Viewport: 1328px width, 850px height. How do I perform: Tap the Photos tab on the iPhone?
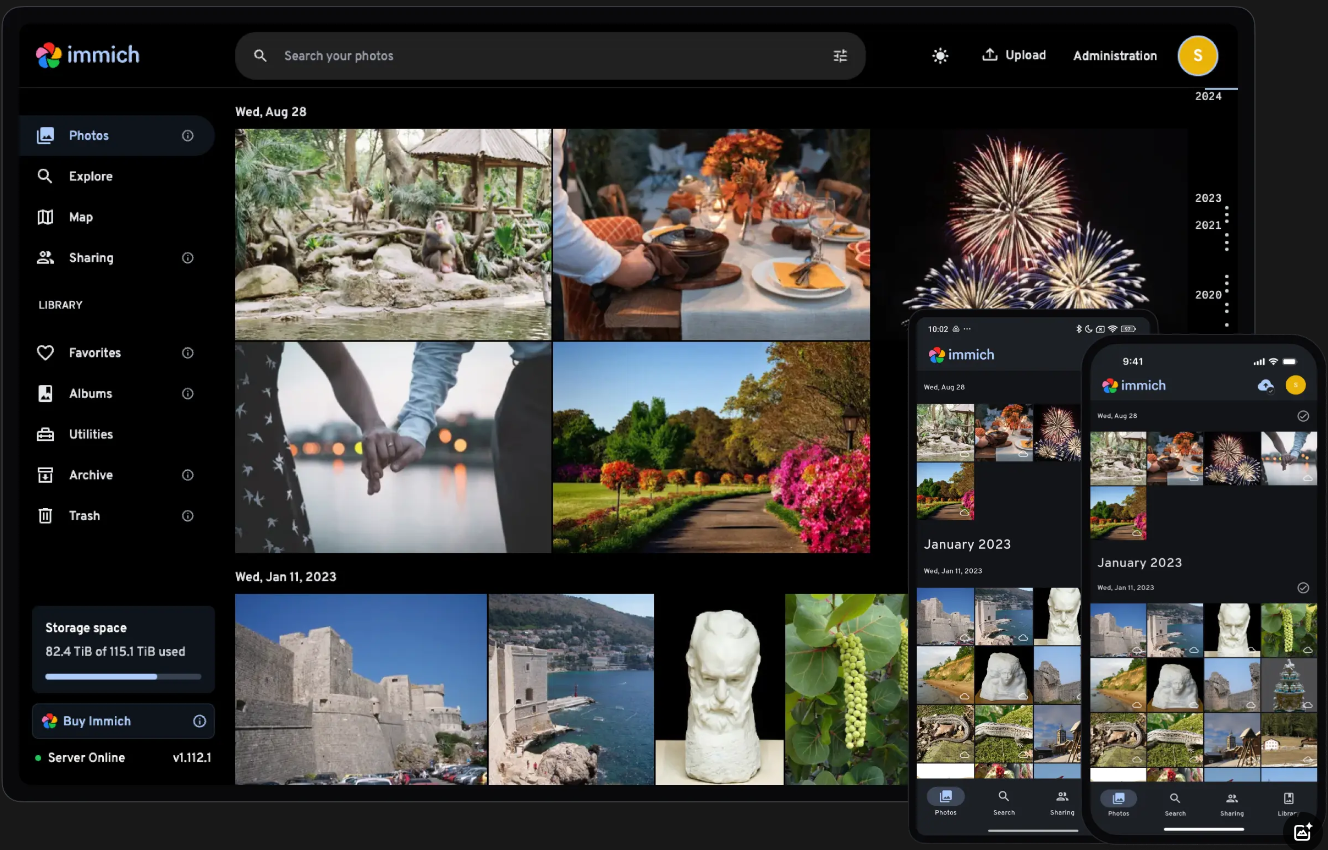click(x=1118, y=803)
